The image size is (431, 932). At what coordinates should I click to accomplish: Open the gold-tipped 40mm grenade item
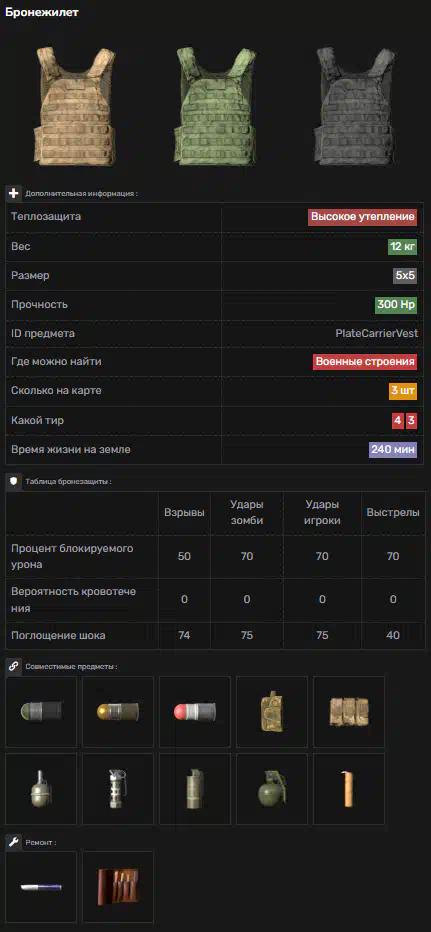pos(118,711)
